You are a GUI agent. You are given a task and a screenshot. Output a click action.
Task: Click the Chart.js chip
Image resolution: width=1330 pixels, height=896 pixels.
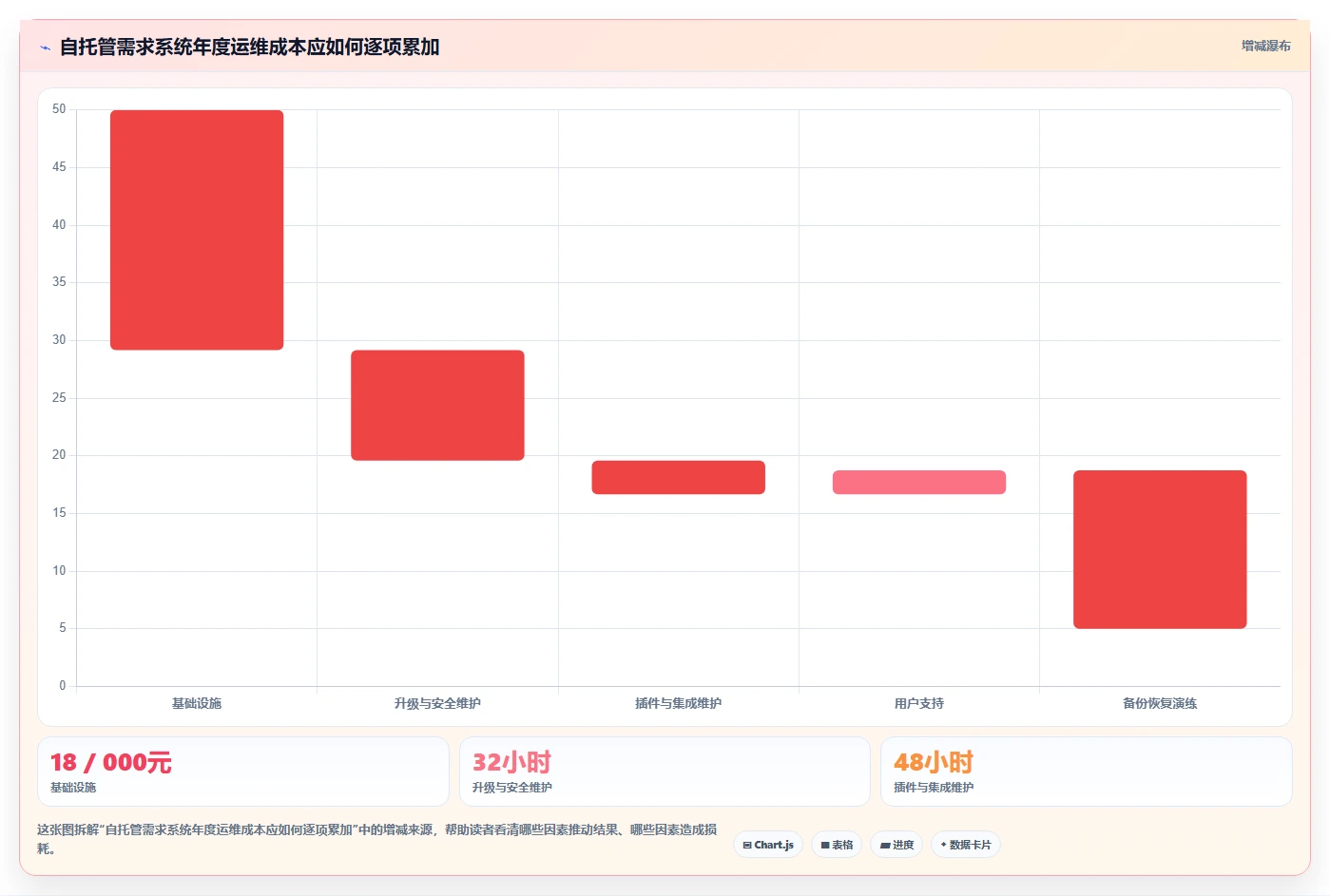(768, 845)
